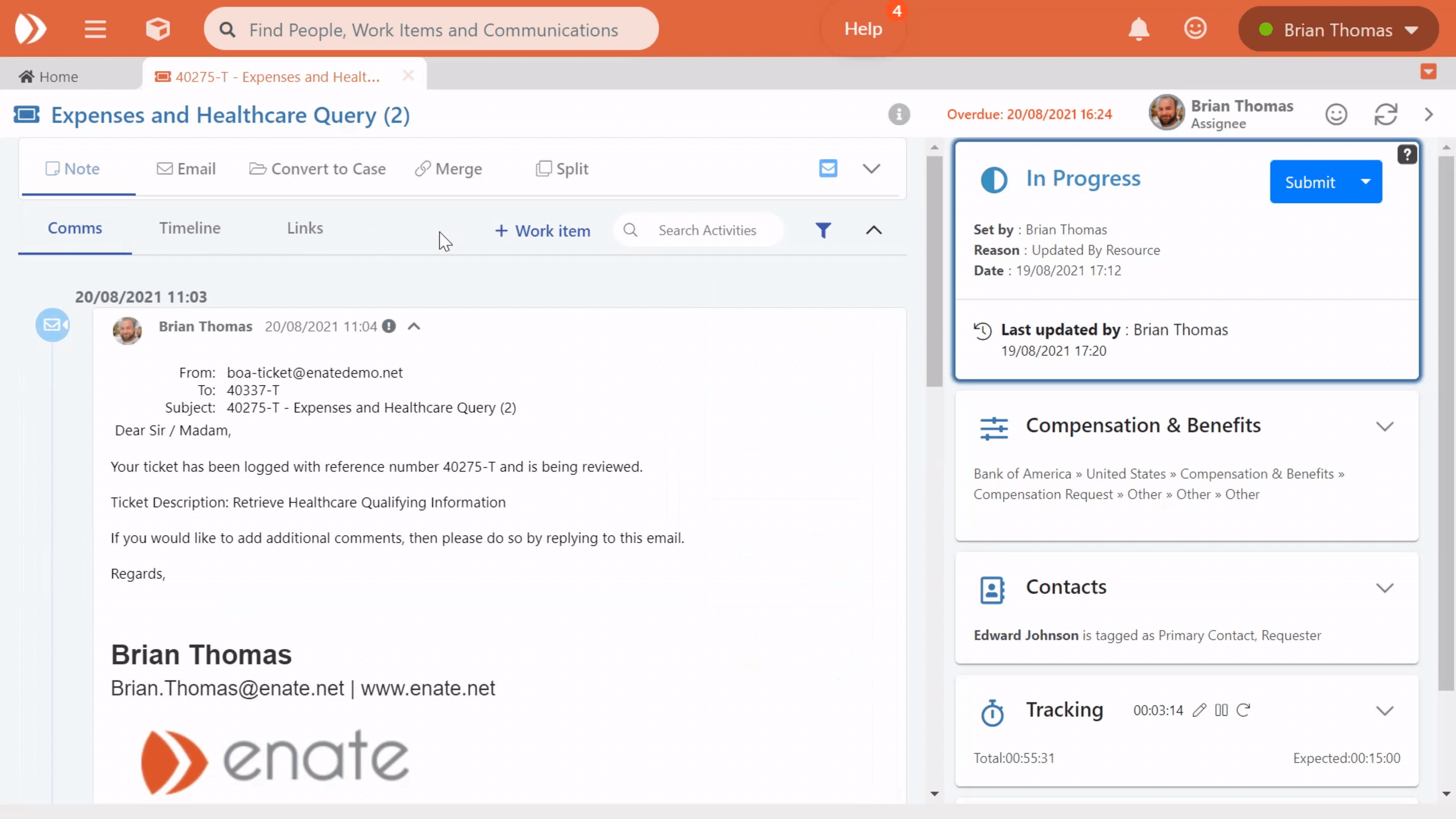
Task: Expand the Compensation & Benefits card
Action: 1384,427
